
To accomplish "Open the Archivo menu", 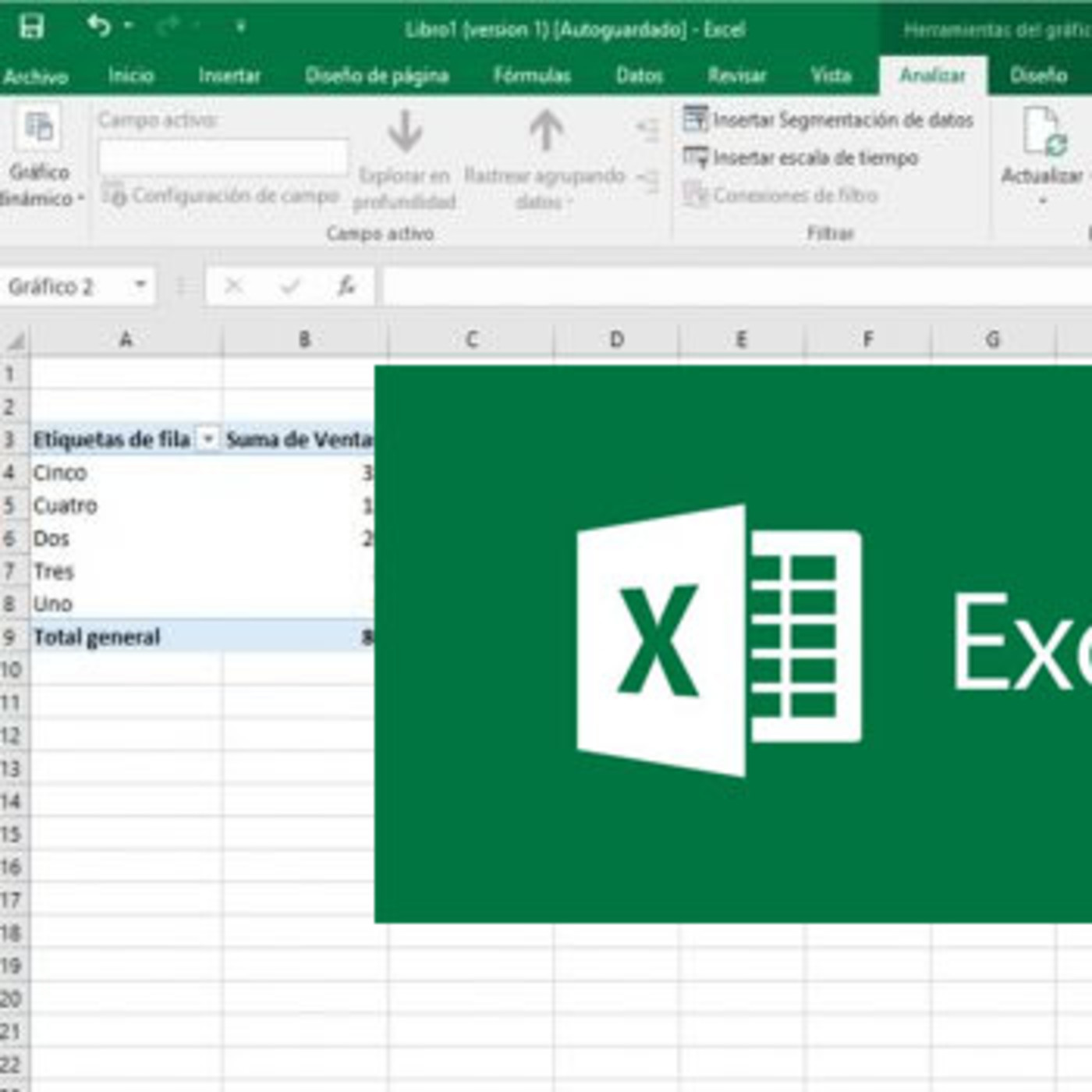I will (x=35, y=76).
